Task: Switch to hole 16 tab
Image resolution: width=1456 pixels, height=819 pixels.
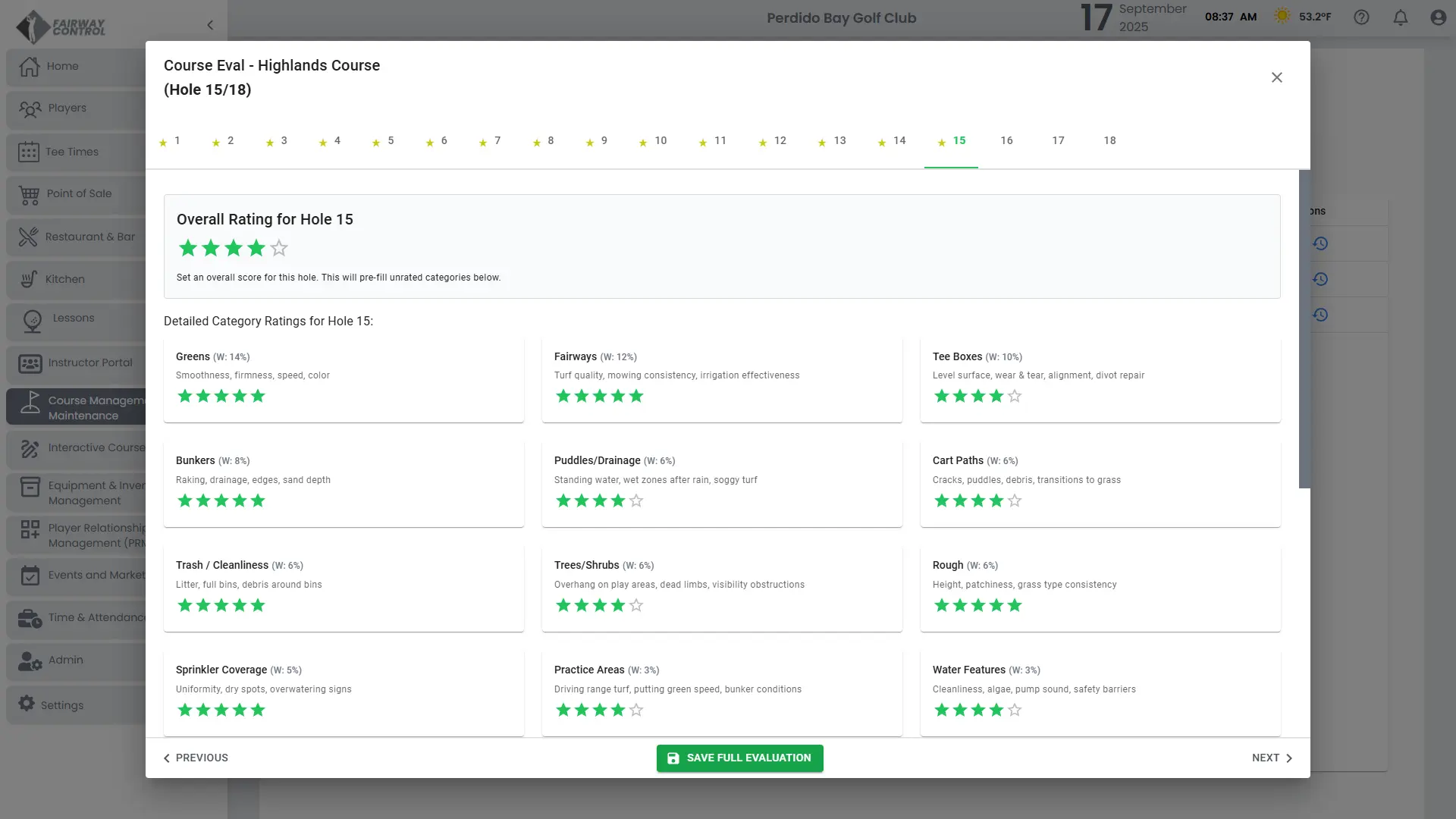Action: [x=1006, y=141]
